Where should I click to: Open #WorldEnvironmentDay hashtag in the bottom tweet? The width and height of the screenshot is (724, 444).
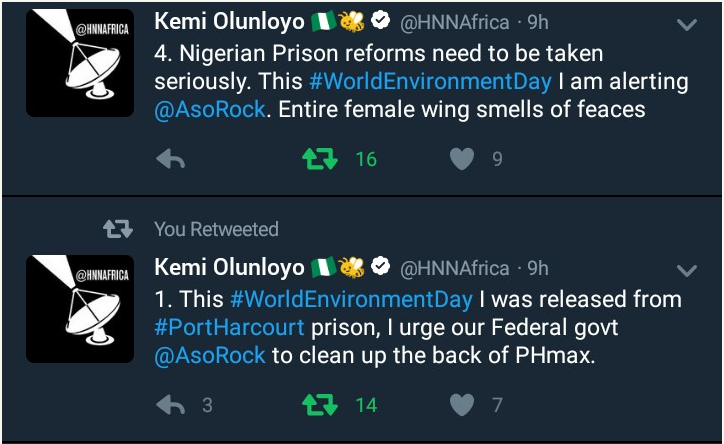[x=351, y=299]
